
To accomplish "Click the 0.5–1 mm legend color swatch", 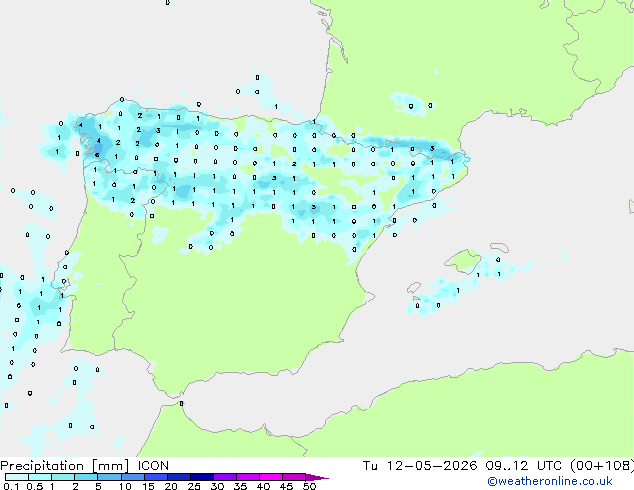I will (x=40, y=477).
